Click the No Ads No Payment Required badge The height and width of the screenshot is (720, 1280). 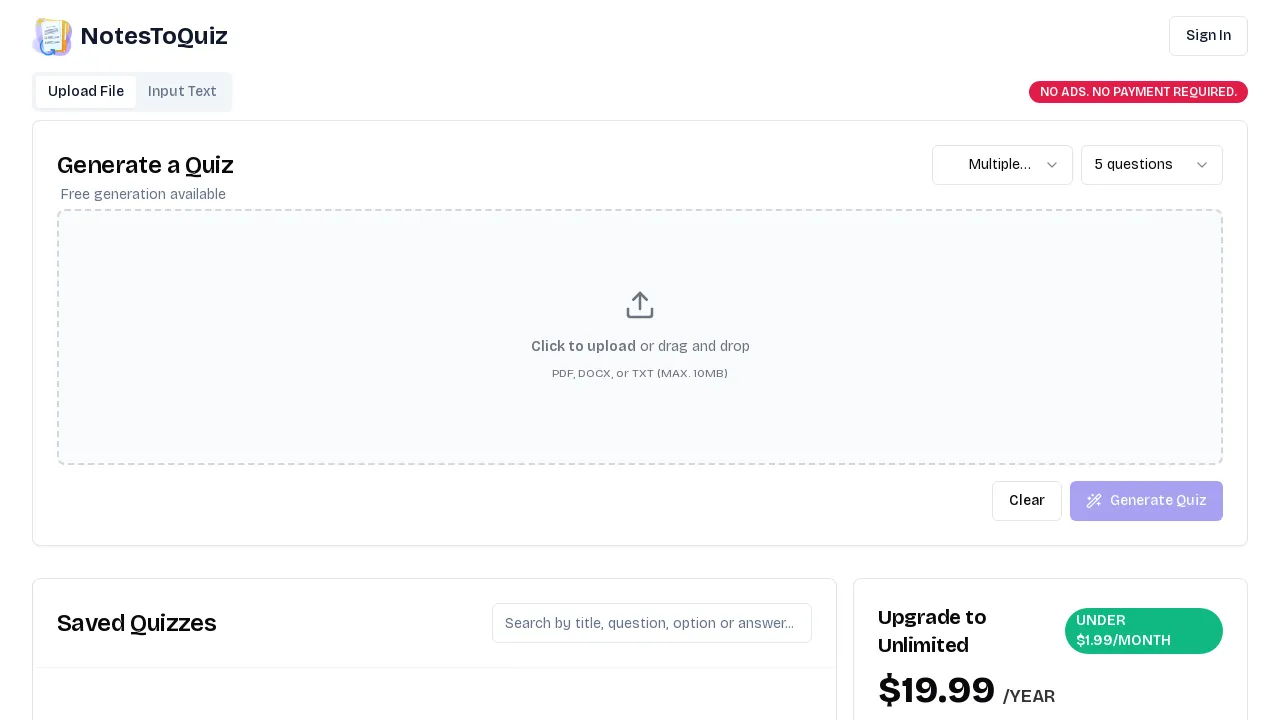(1138, 92)
